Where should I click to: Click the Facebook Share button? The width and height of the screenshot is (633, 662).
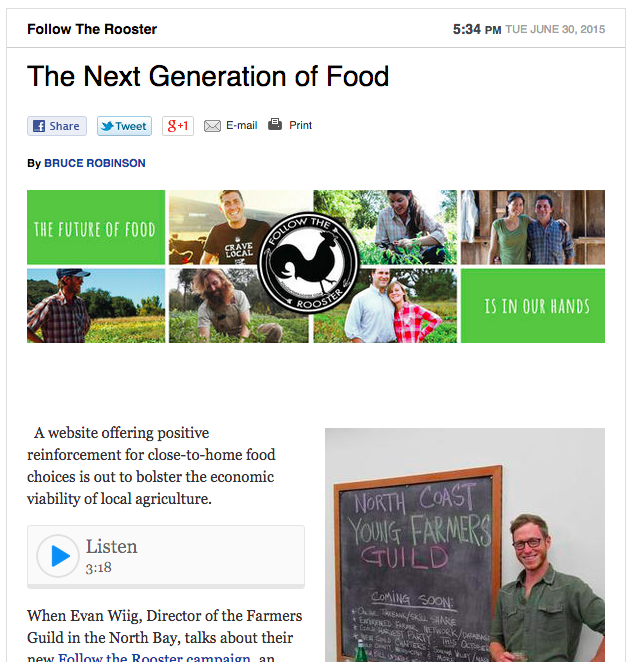point(55,126)
